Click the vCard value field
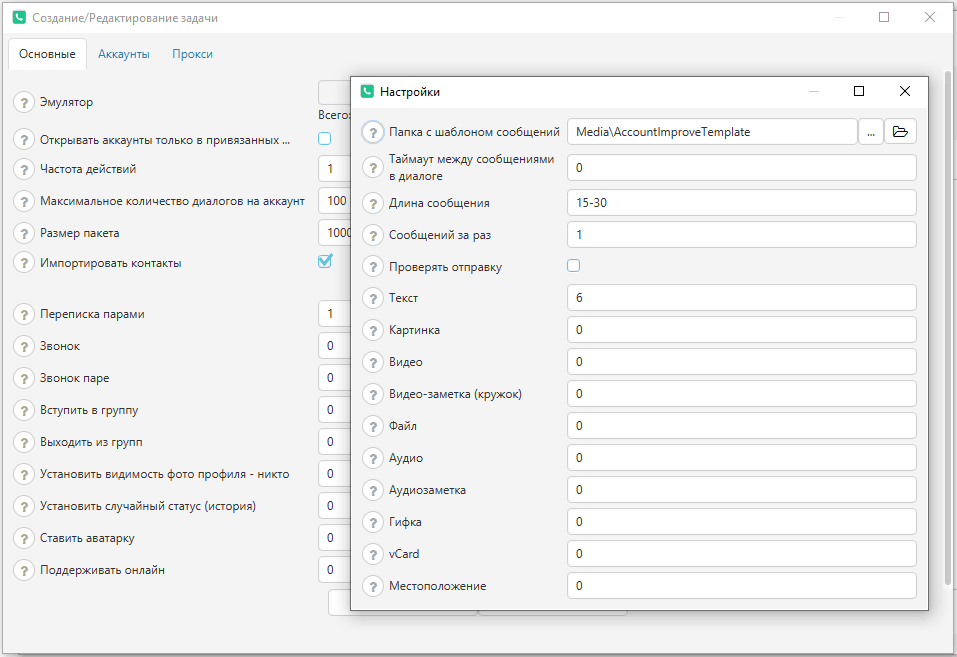Viewport: 957px width, 657px height. point(742,553)
